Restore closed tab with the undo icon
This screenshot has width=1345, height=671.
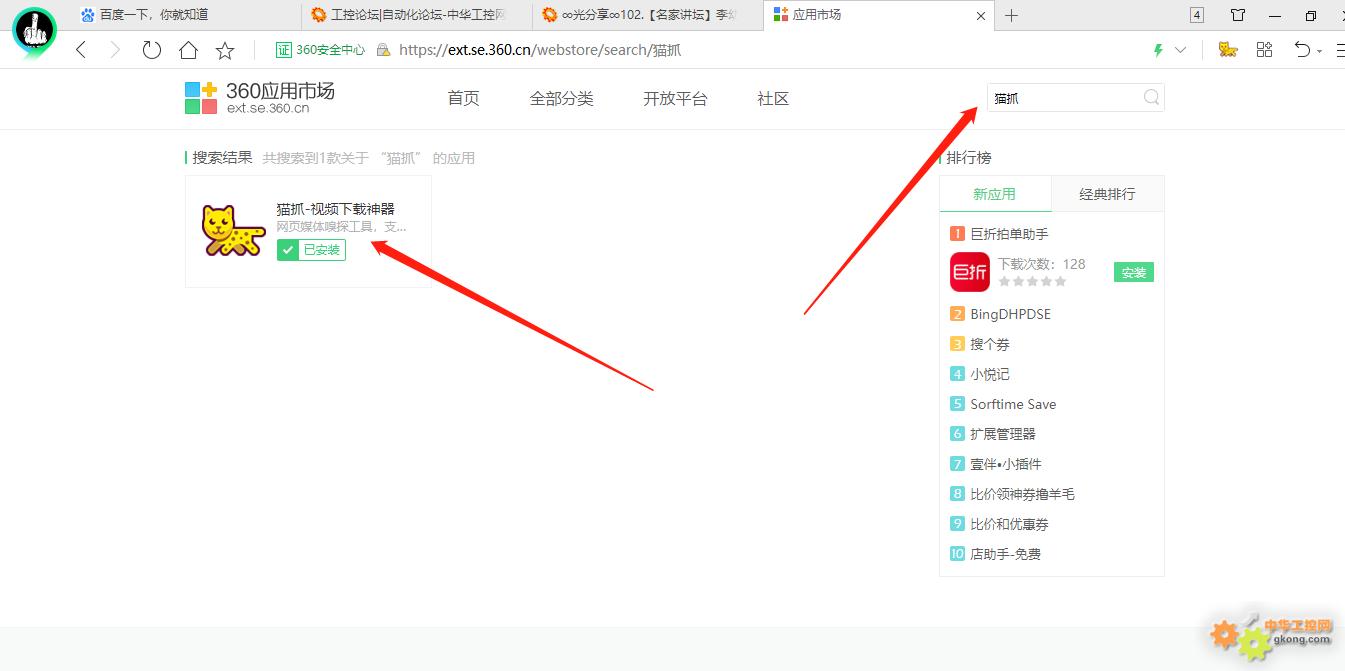(x=1302, y=50)
